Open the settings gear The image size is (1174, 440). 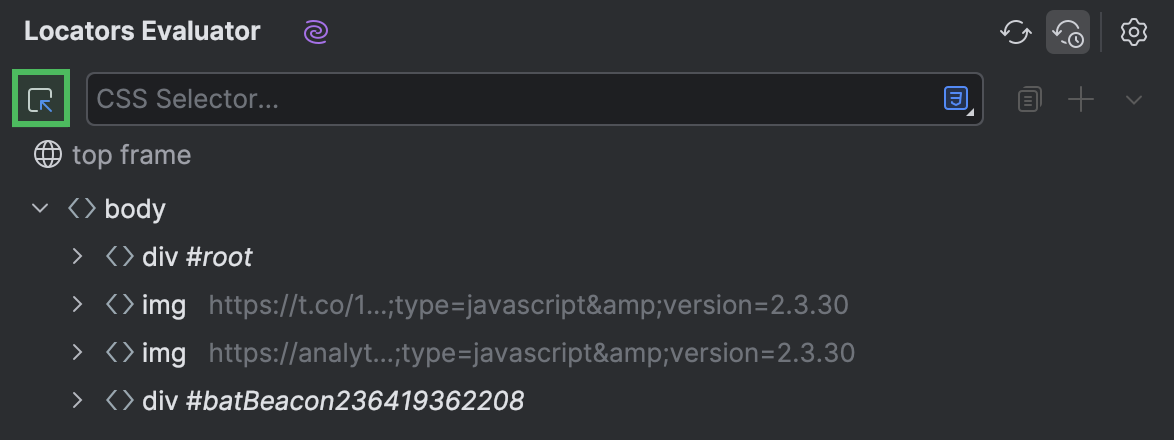tap(1133, 32)
